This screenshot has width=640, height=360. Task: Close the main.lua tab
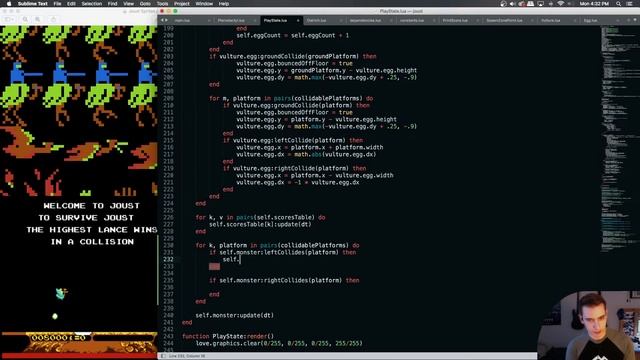coord(209,20)
